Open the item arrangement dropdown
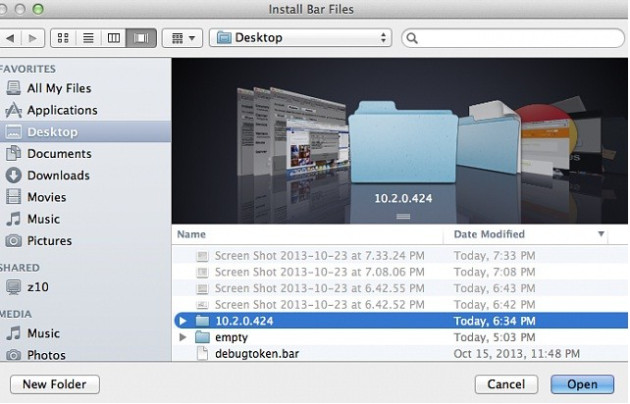630x404 pixels. pos(182,38)
